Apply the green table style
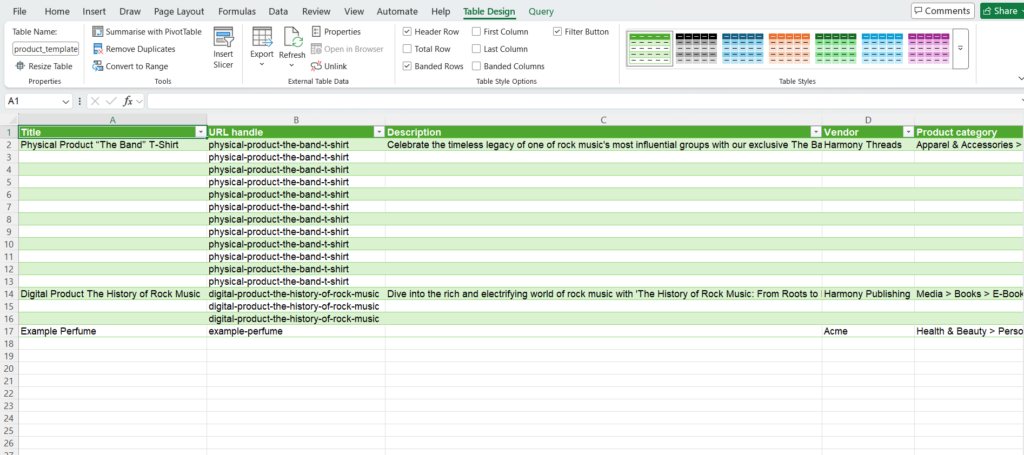The width and height of the screenshot is (1024, 455). (835, 48)
